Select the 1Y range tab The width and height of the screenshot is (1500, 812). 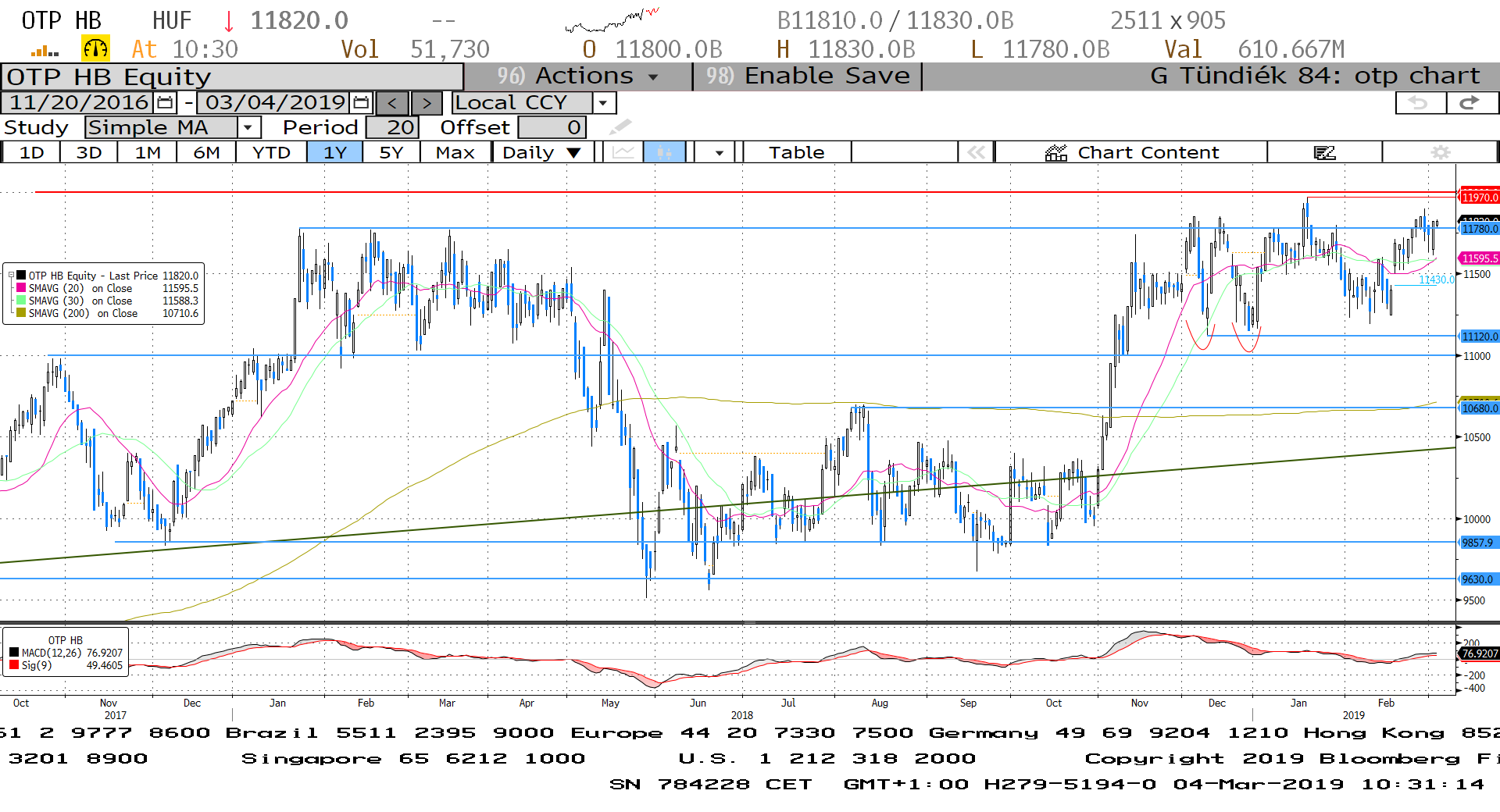[x=335, y=152]
